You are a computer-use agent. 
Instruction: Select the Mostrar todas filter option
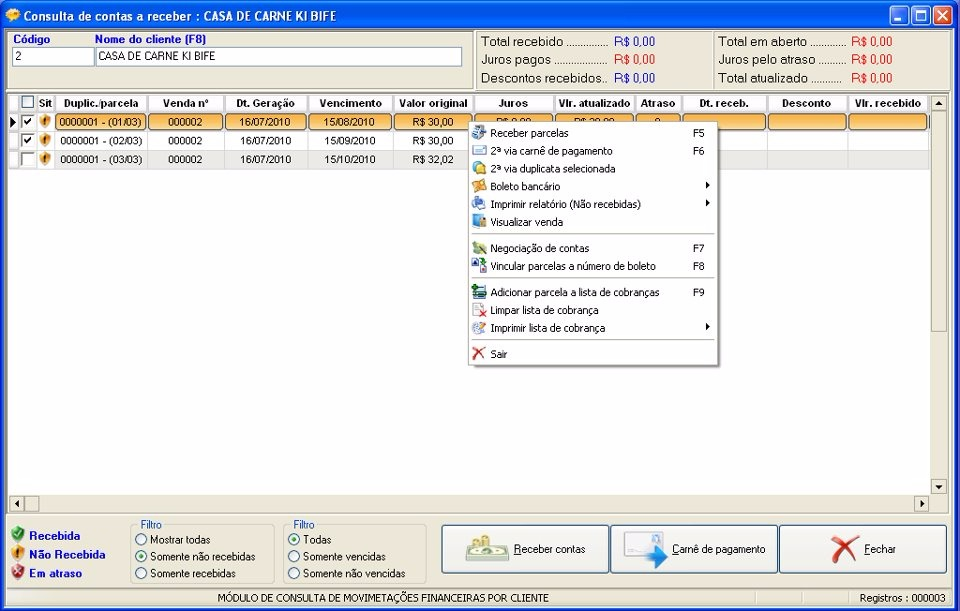click(141, 539)
